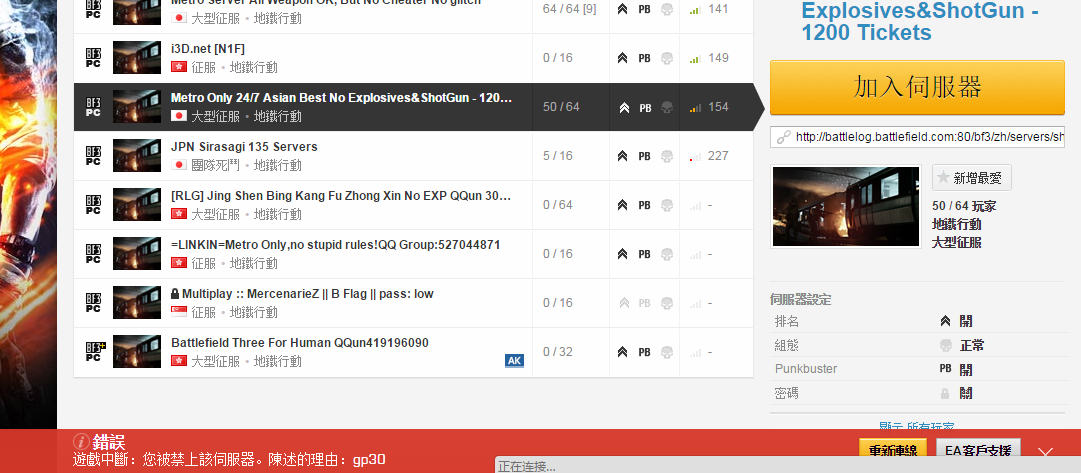This screenshot has width=1081, height=473.
Task: Select Battlefield Three For Human server row
Action: point(413,352)
